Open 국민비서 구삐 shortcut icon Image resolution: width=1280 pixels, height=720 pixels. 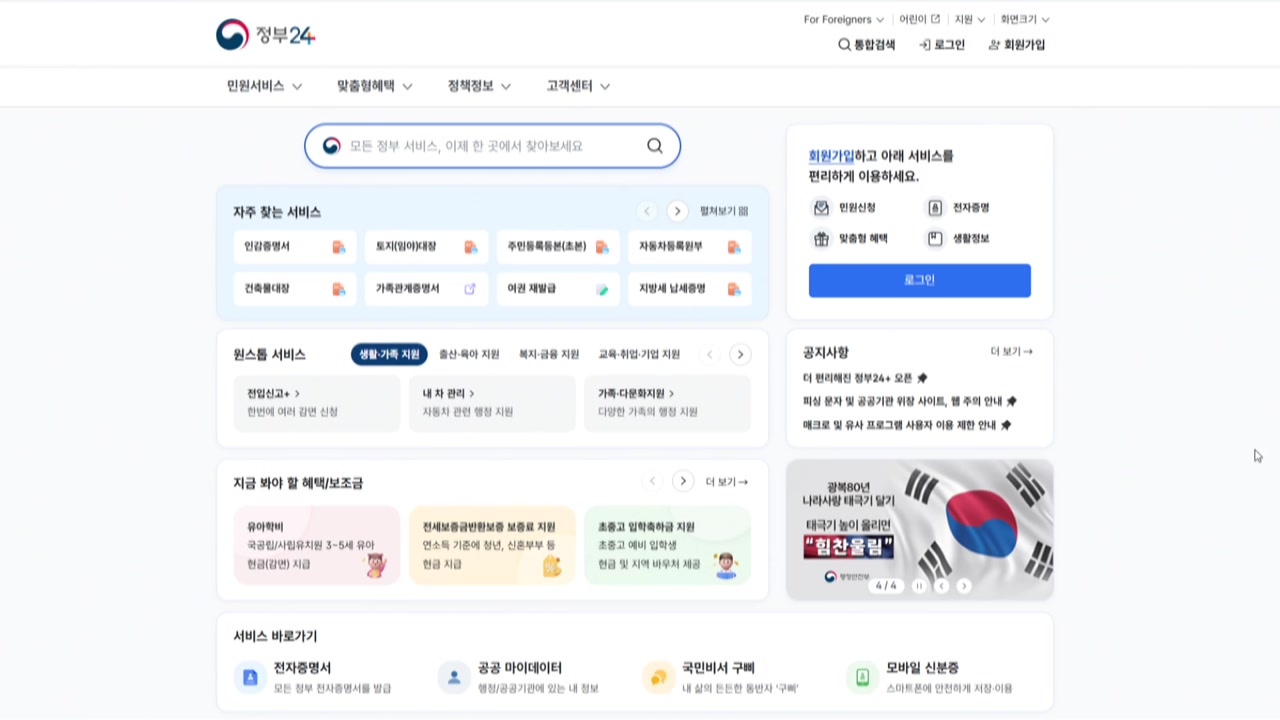658,677
